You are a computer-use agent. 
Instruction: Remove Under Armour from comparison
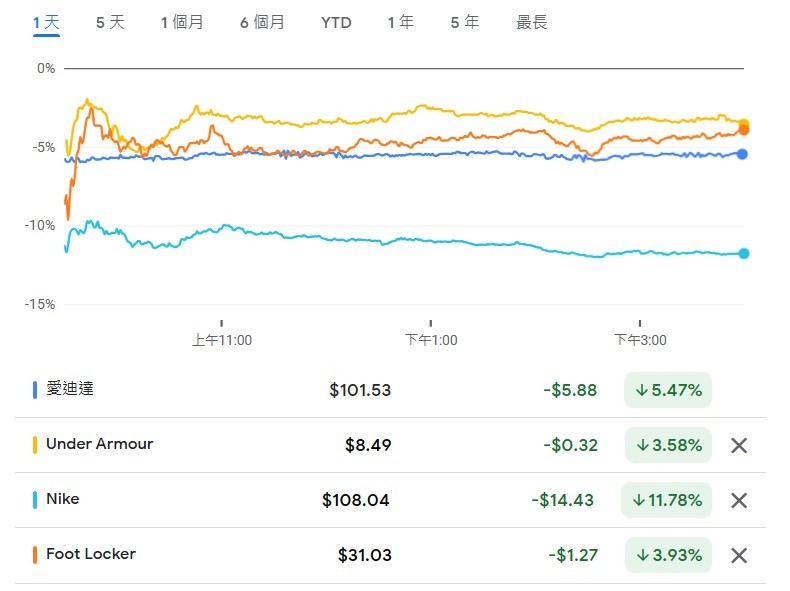[739, 445]
